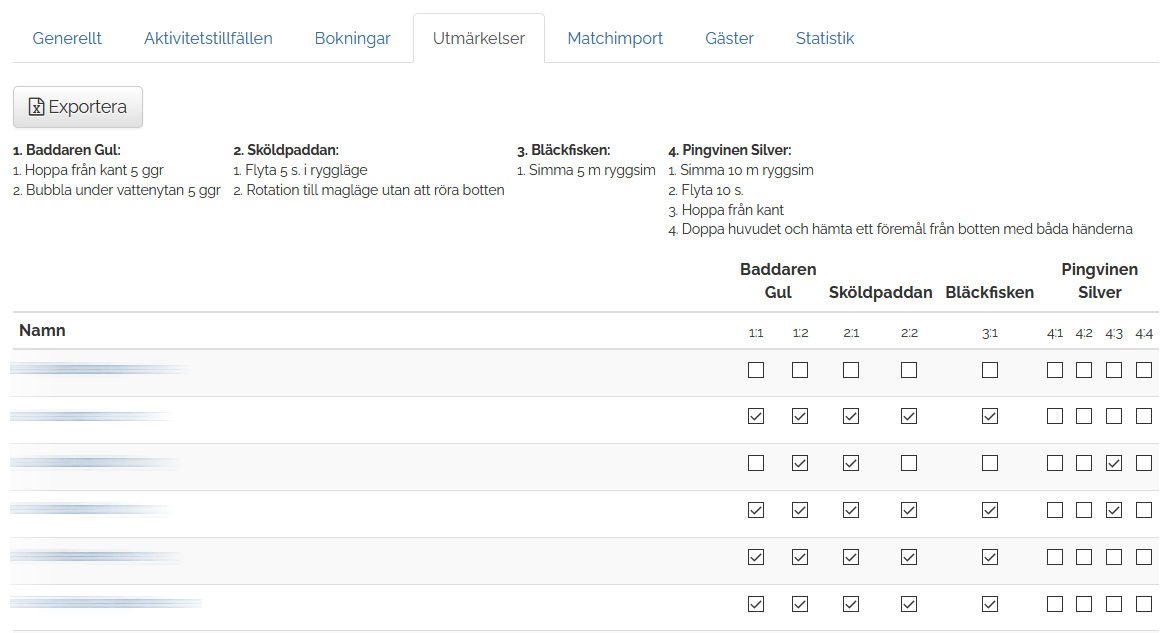Switch to the Aktivitetstillfällen tab

point(208,38)
